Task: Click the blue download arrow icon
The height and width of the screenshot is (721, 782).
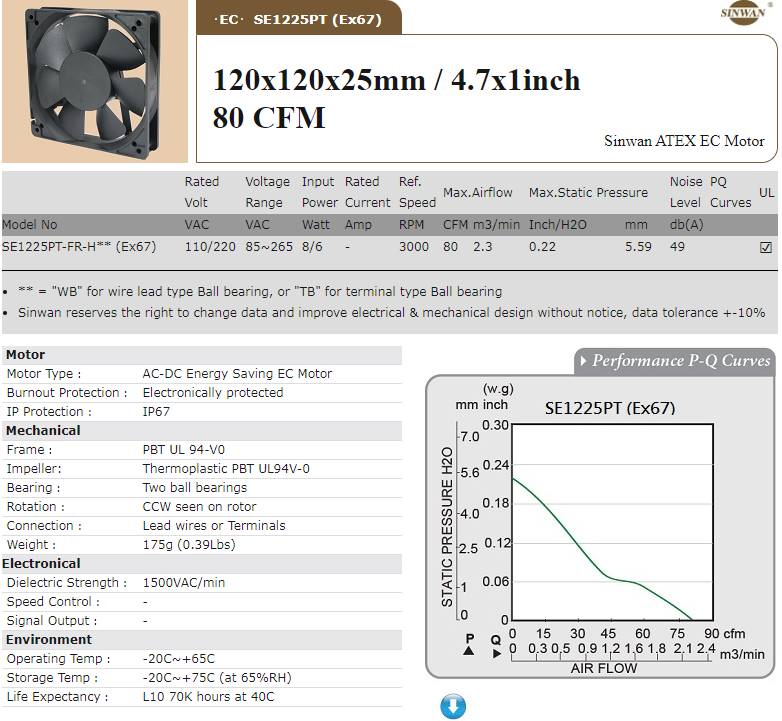Action: [x=453, y=706]
